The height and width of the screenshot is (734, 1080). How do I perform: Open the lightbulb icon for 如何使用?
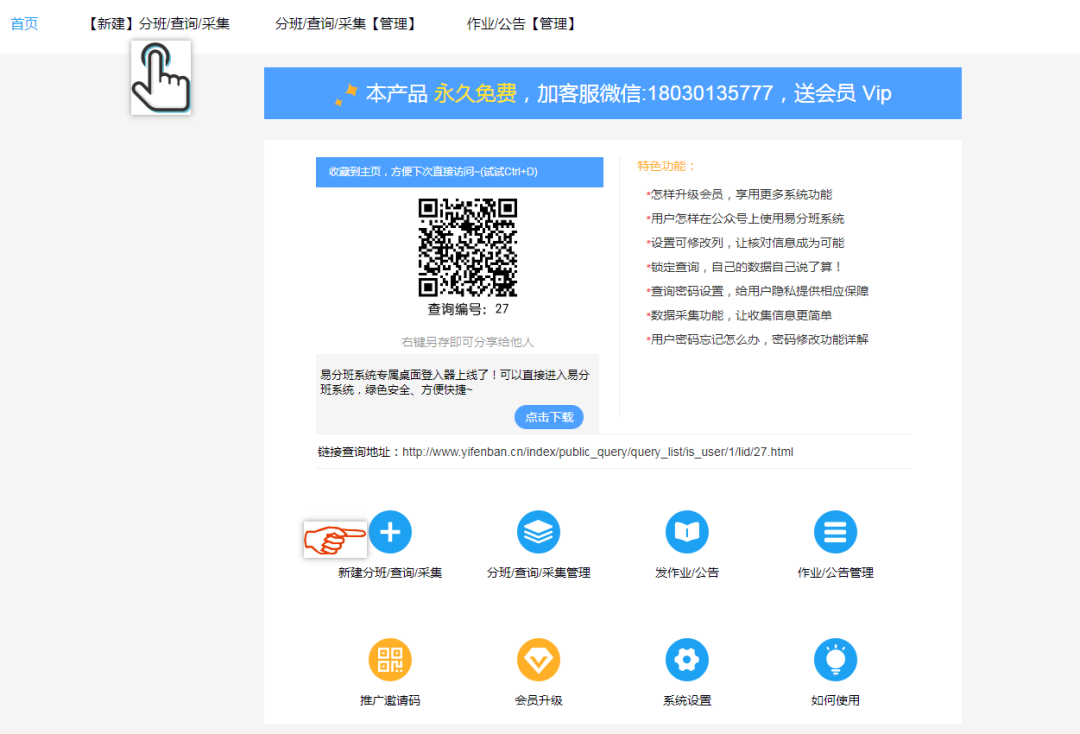[x=835, y=660]
